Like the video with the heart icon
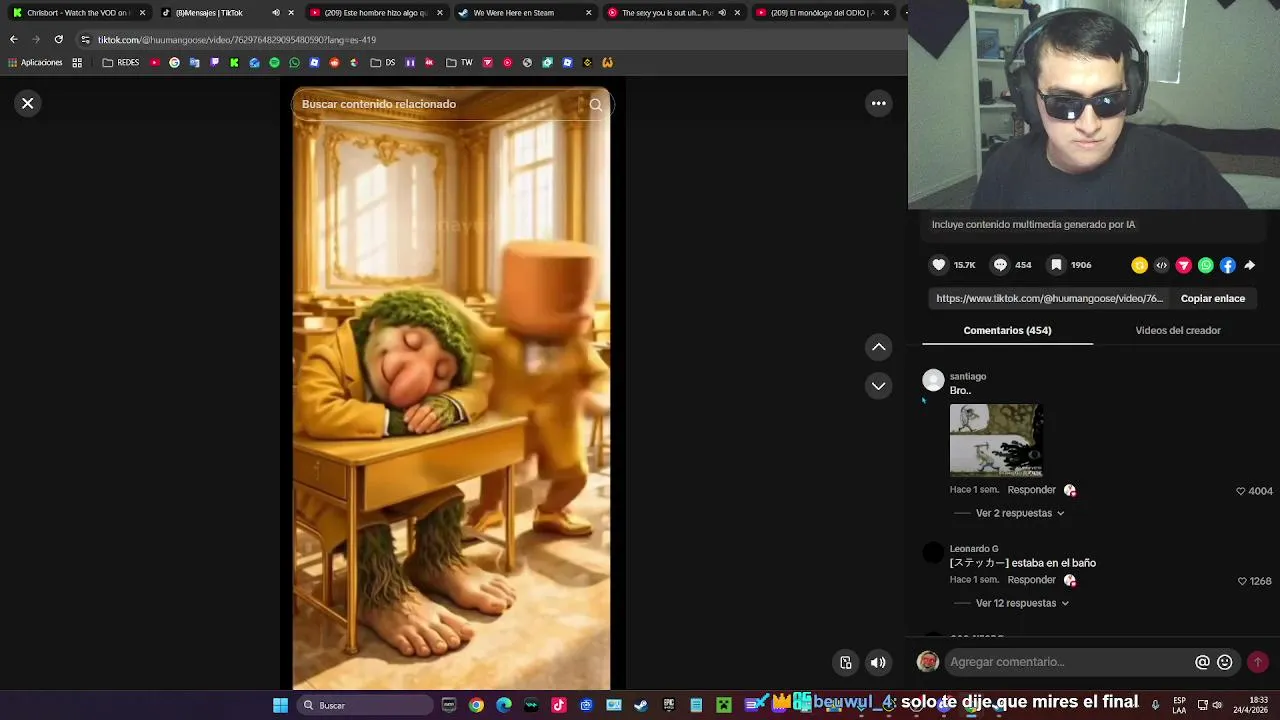The image size is (1280, 720). [x=939, y=265]
